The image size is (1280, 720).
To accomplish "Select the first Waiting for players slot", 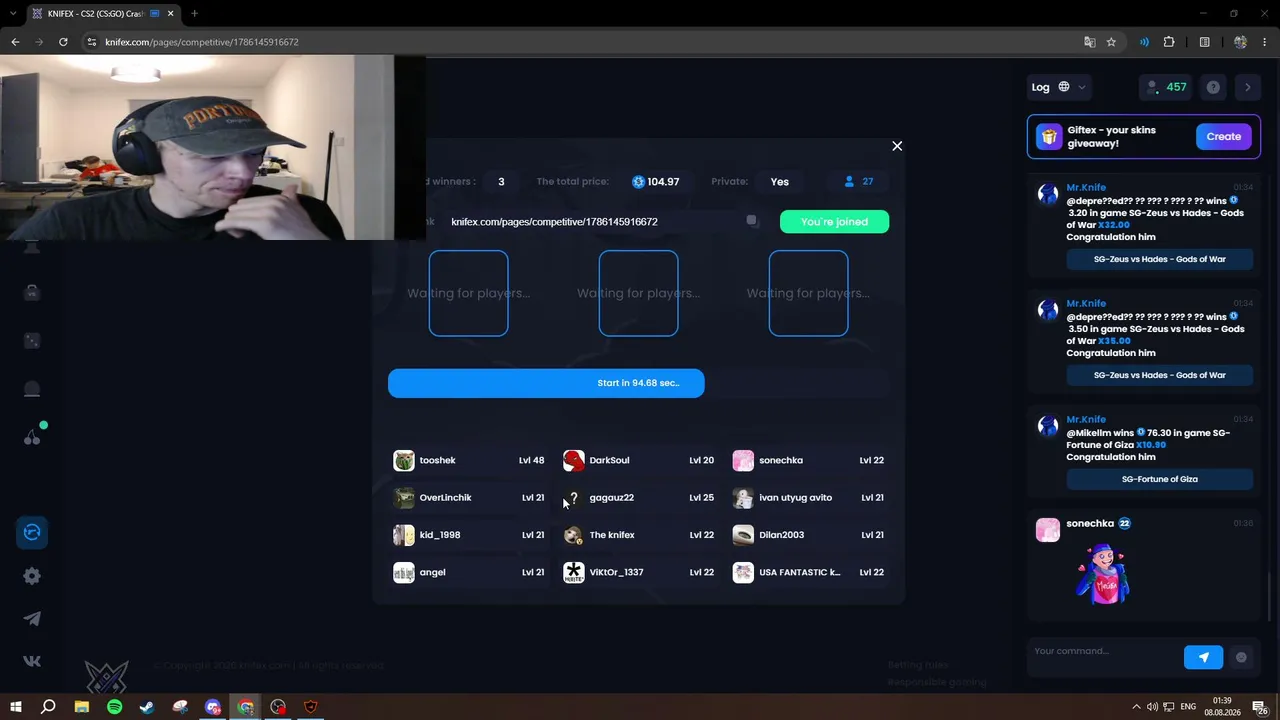I will (x=469, y=293).
